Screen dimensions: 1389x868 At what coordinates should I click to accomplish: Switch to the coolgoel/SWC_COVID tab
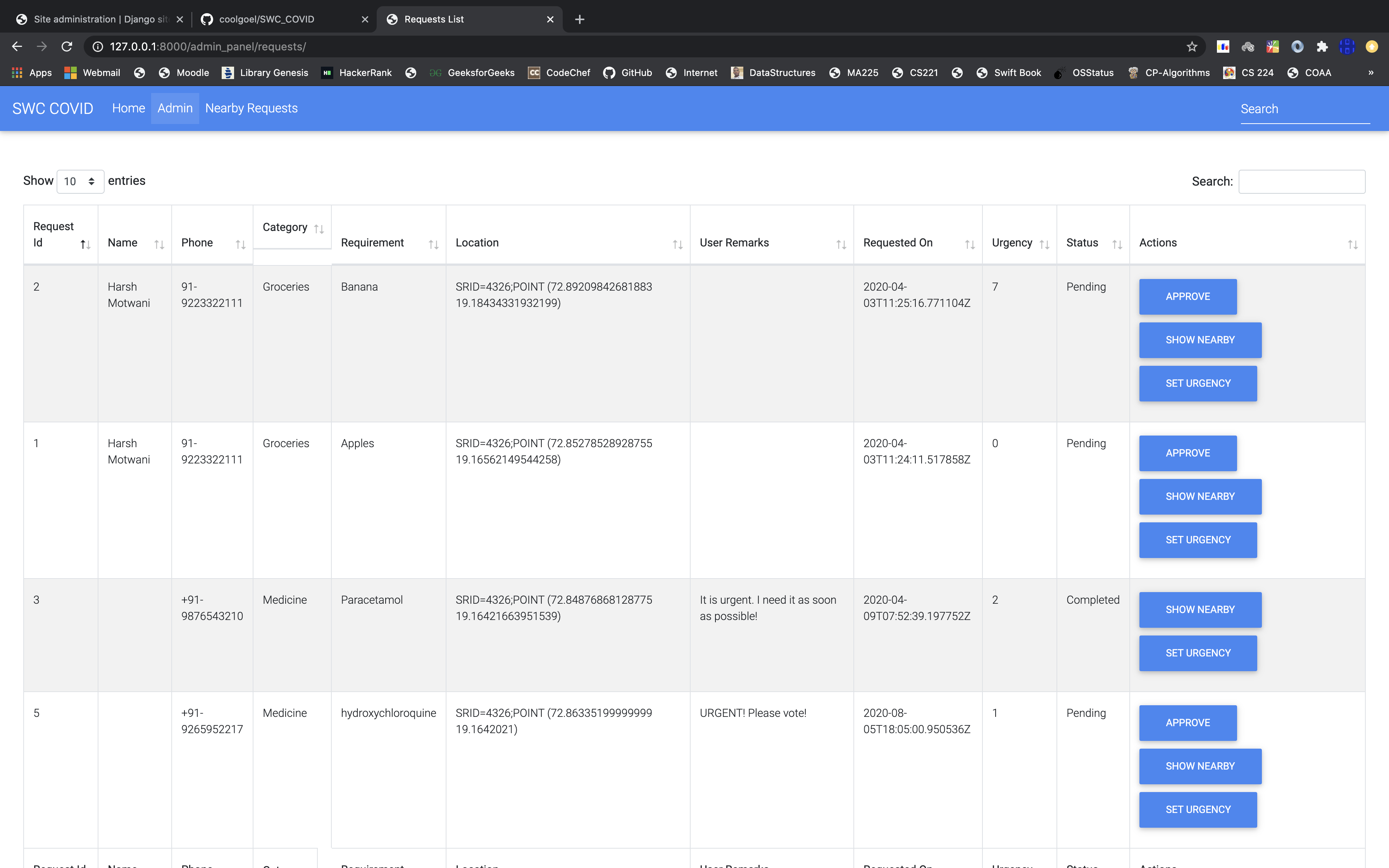tap(267, 19)
